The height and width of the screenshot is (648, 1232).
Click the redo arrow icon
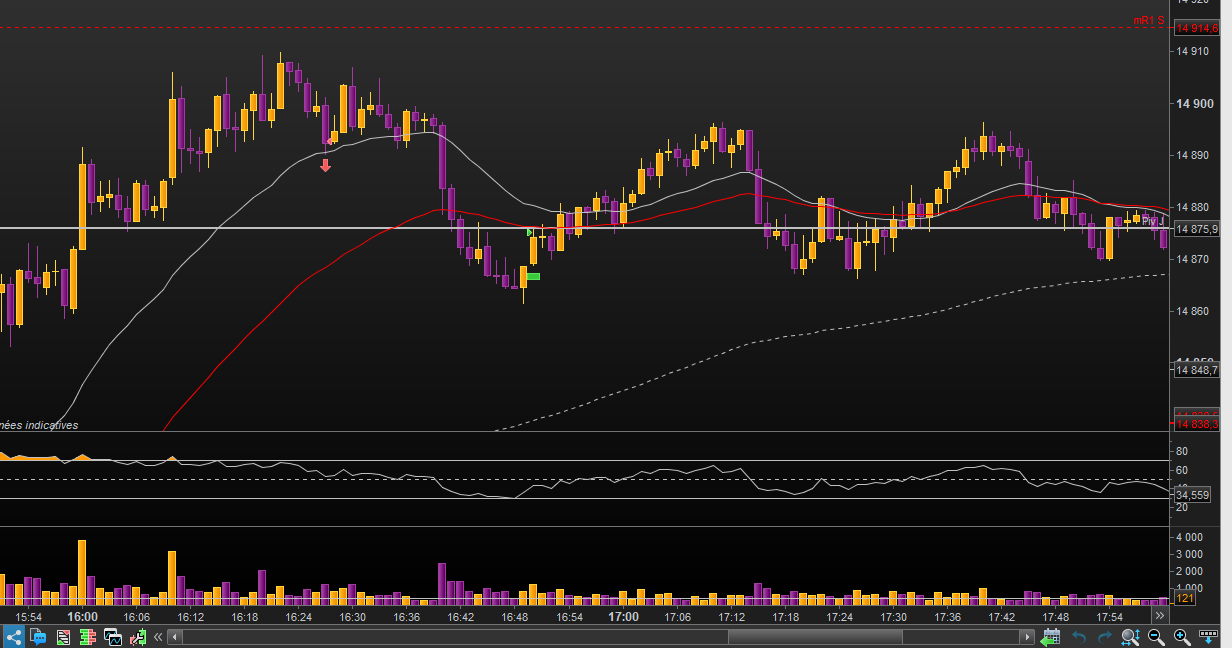tap(1105, 636)
